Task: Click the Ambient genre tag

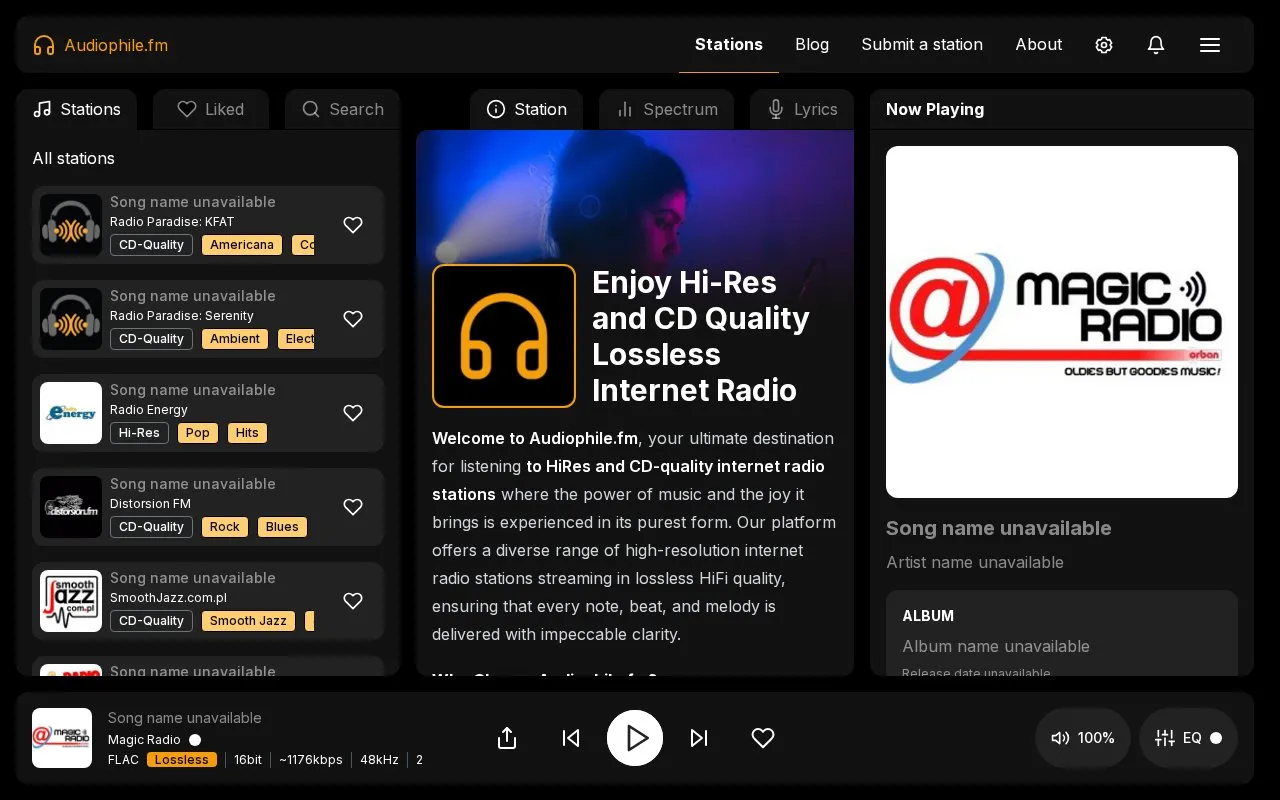Action: tap(235, 339)
